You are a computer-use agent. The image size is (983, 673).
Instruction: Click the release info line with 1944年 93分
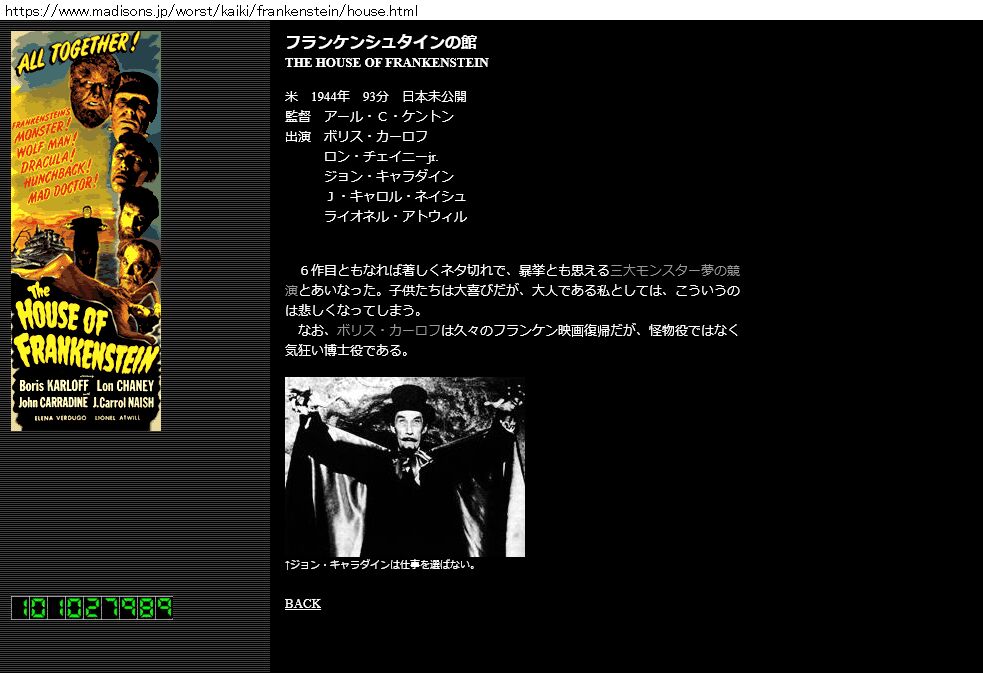[x=375, y=97]
